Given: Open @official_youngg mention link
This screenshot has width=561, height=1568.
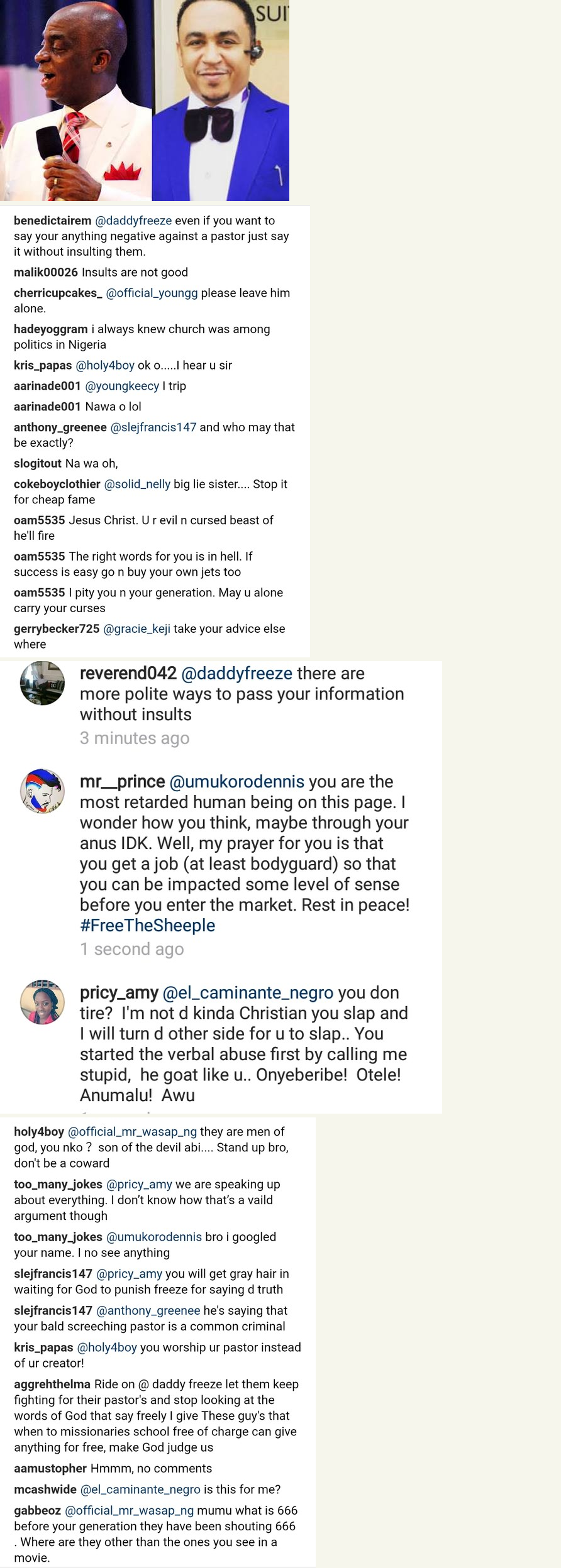Looking at the screenshot, I should click(152, 293).
